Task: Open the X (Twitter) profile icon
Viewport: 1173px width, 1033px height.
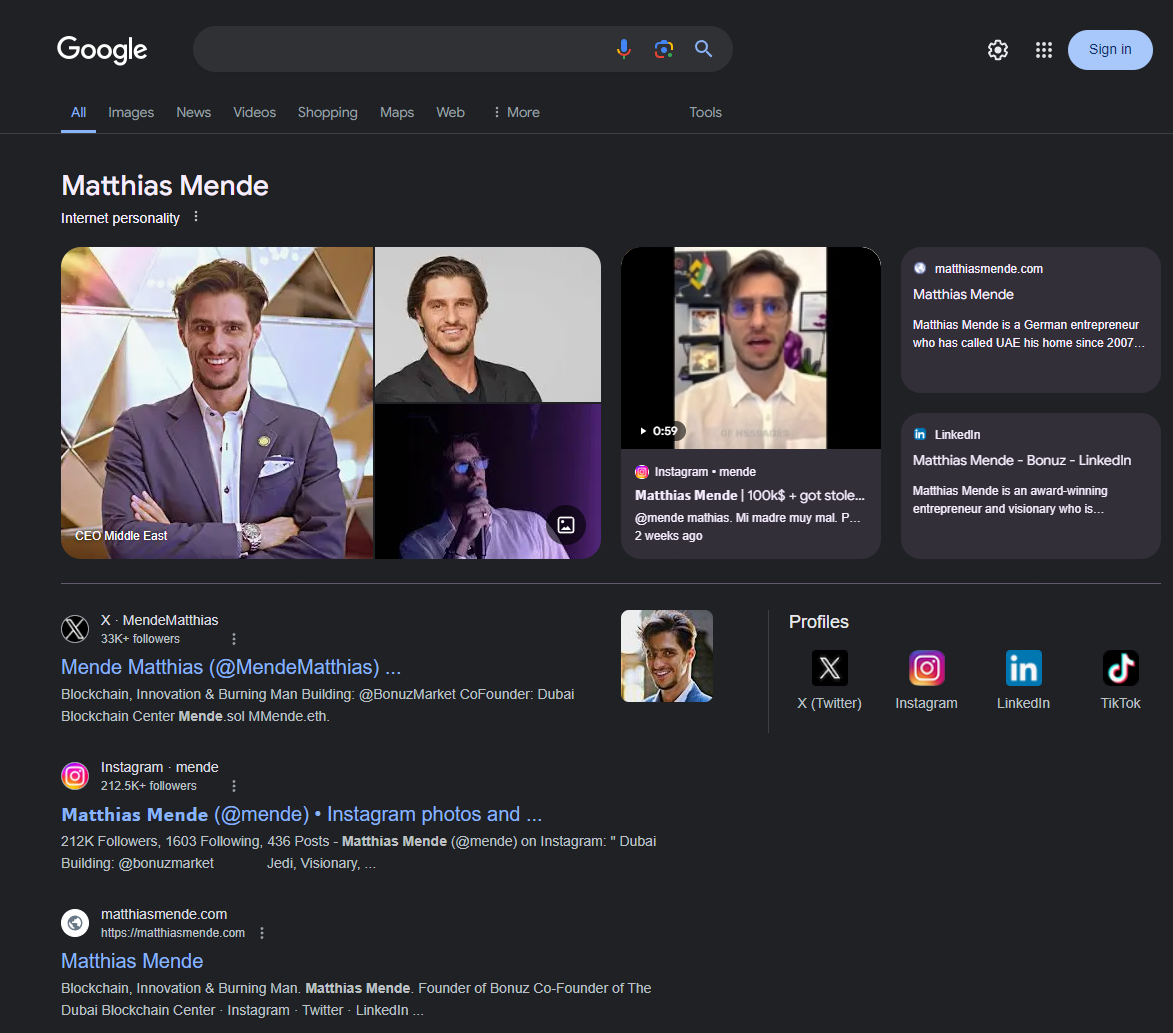Action: click(829, 668)
